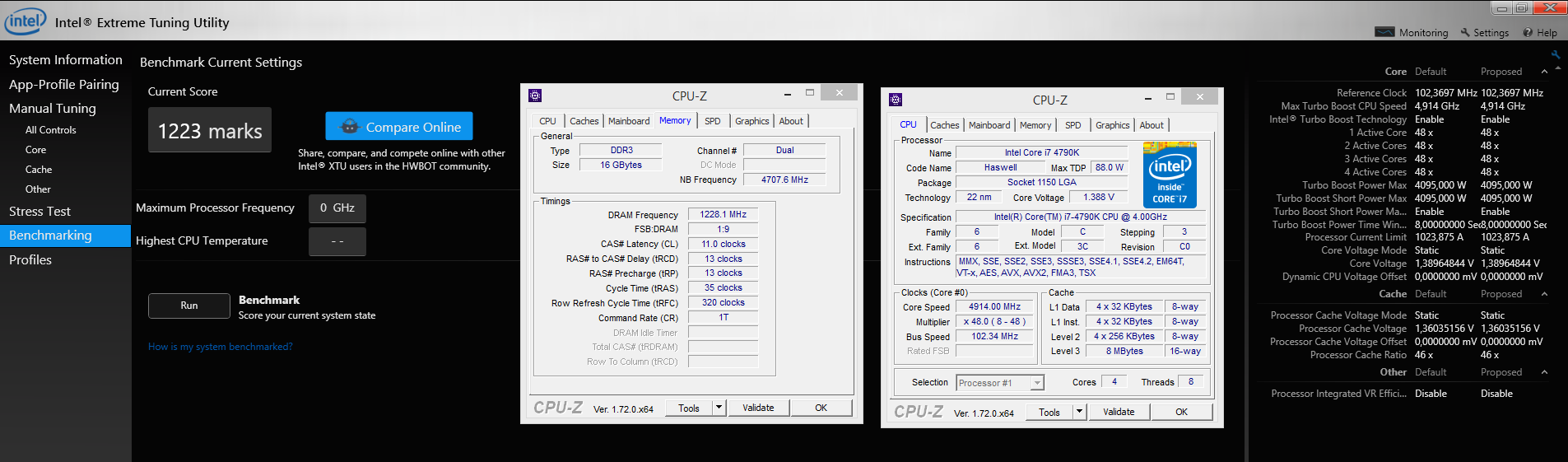Image resolution: width=1568 pixels, height=462 pixels.
Task: Click the Intel Core i7 badge in CPU-Z
Action: (x=1169, y=175)
